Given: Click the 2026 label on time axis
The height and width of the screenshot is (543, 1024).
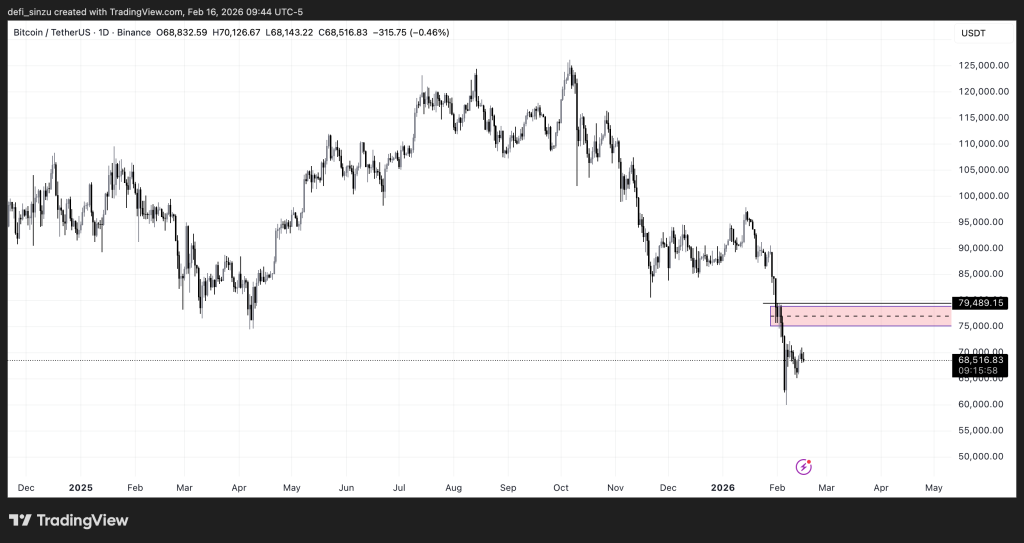Looking at the screenshot, I should [722, 488].
